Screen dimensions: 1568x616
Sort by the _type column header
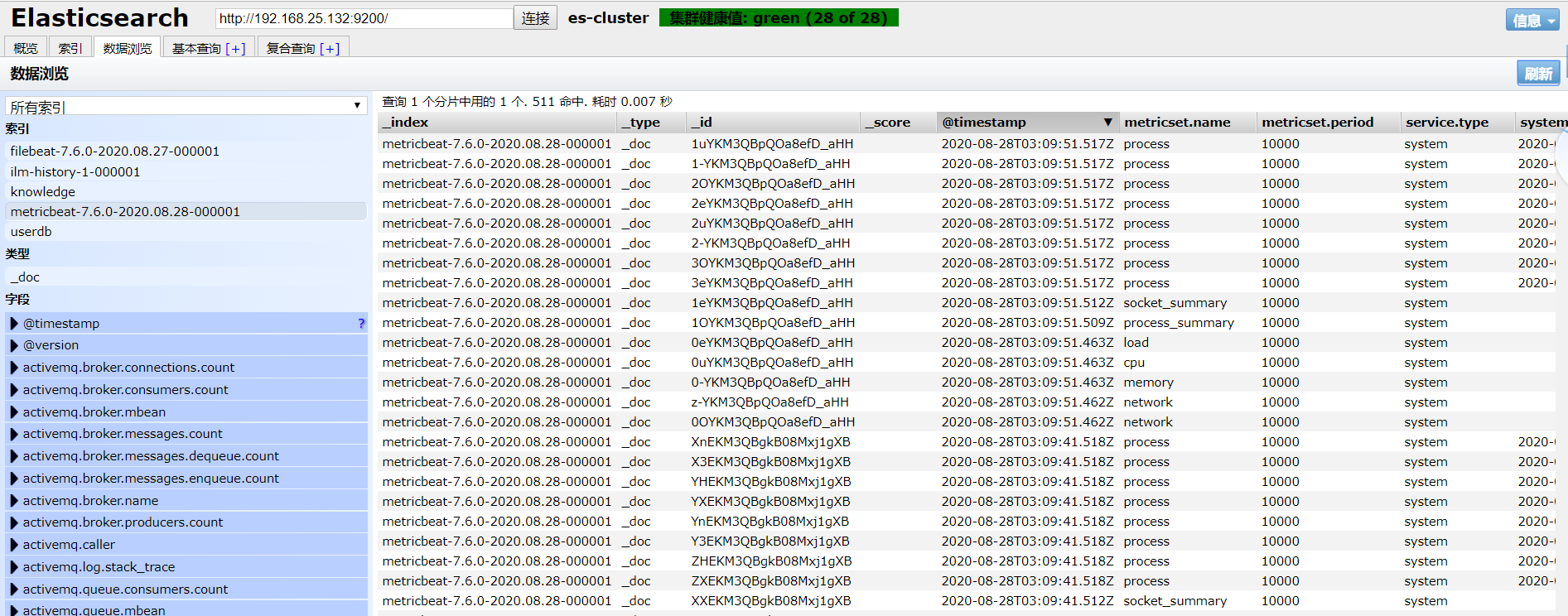point(653,123)
